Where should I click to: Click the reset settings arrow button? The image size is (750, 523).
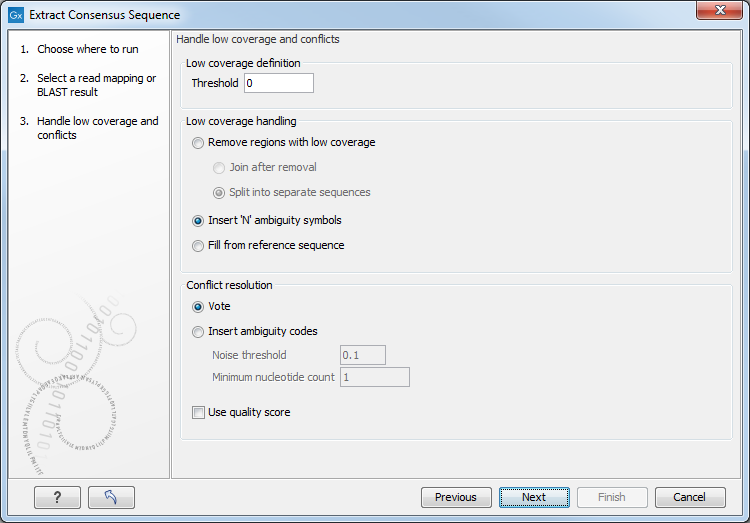pos(111,497)
